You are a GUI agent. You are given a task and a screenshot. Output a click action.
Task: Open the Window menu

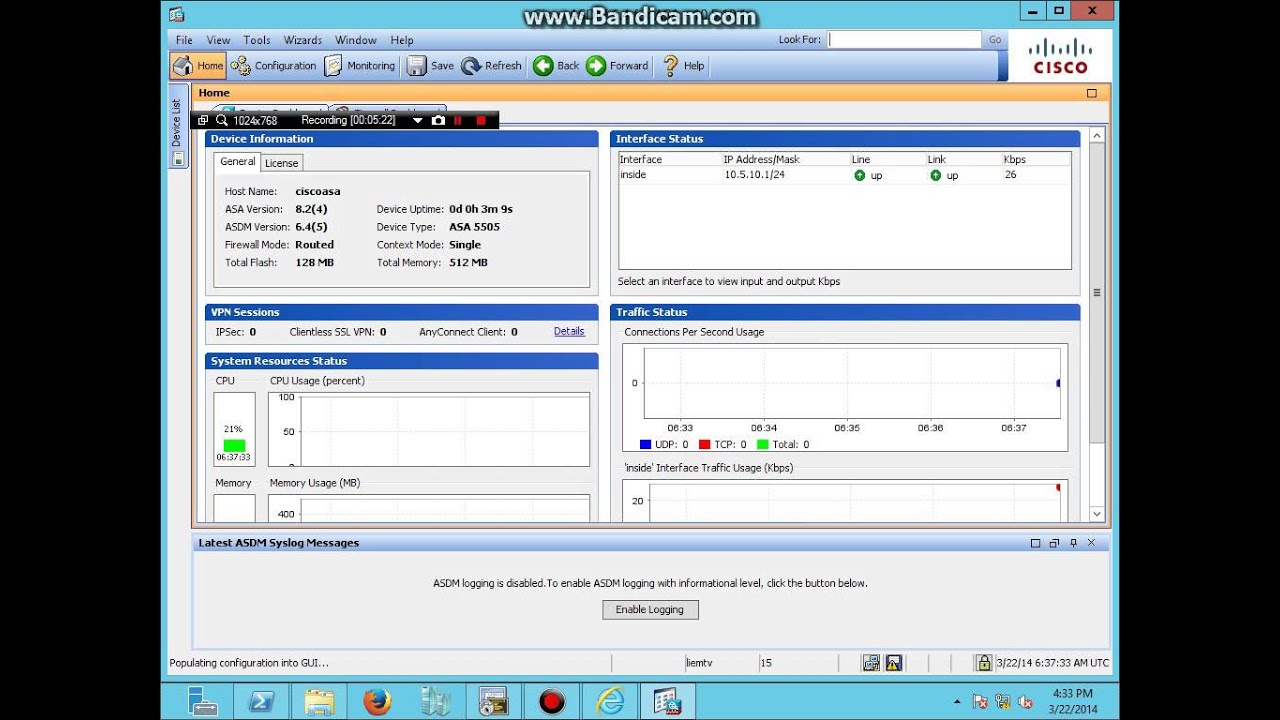tap(356, 40)
